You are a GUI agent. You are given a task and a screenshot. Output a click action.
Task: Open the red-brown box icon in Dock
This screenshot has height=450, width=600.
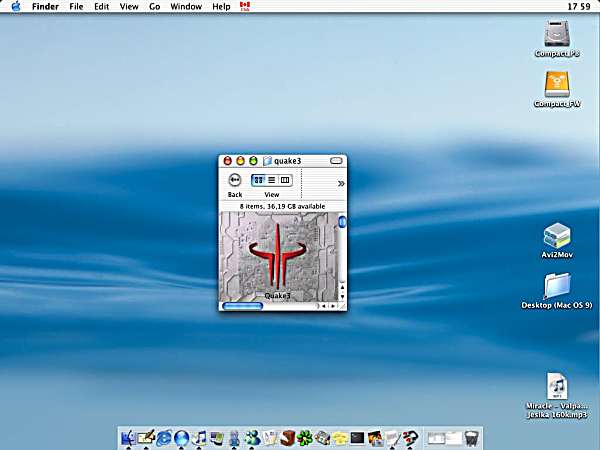tap(288, 438)
